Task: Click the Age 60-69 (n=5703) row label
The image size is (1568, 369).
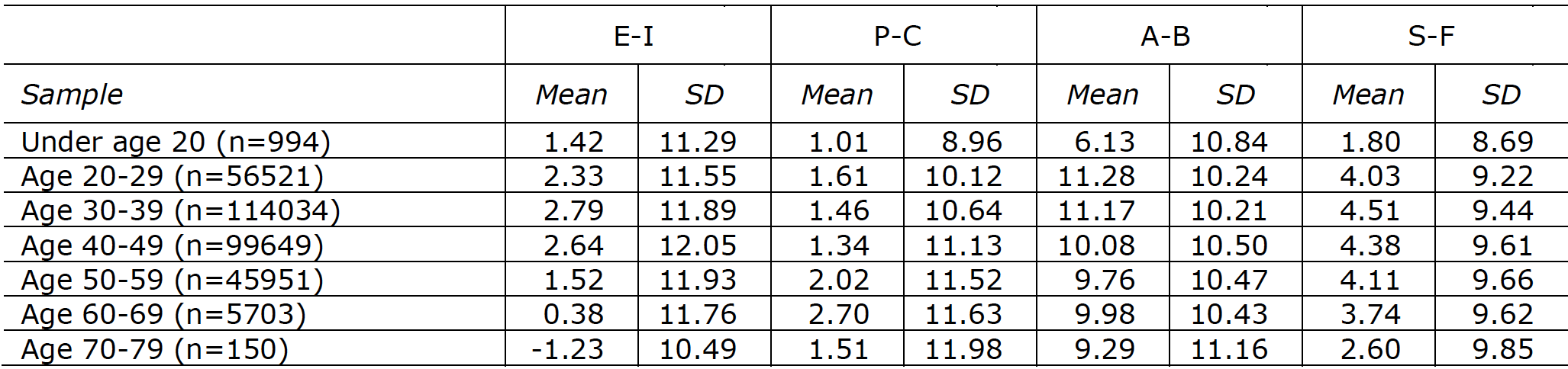Action: click(163, 314)
